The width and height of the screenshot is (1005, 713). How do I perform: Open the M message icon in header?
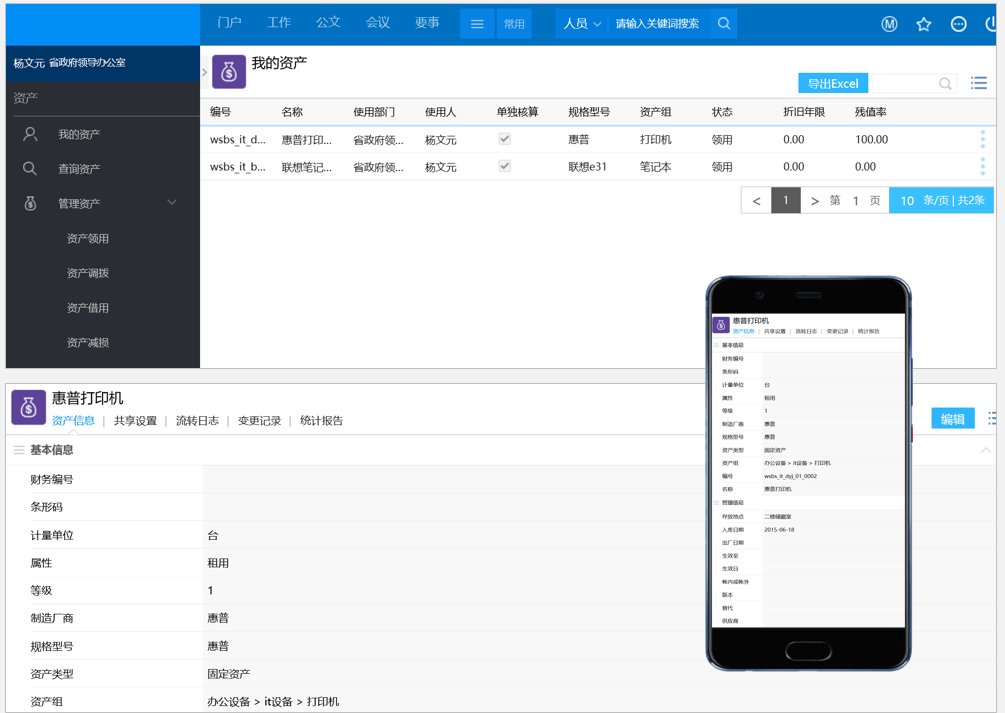889,24
